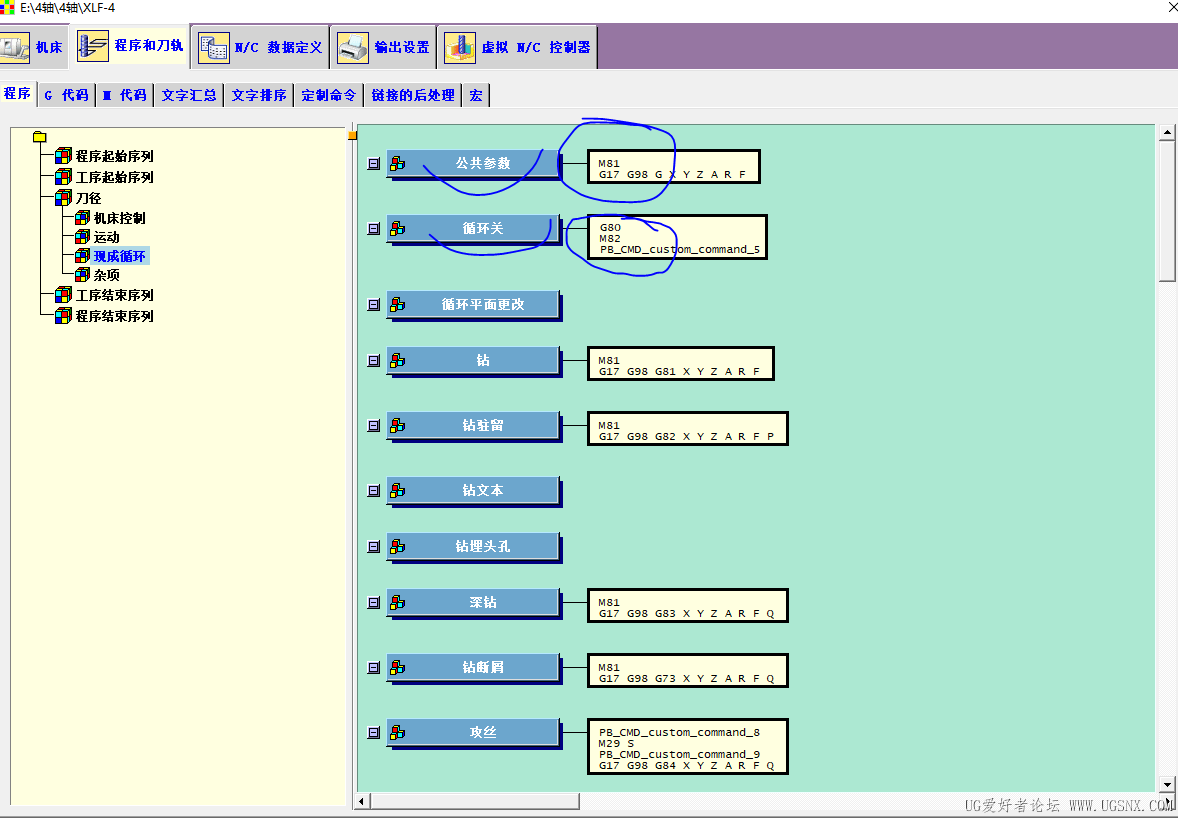Click the cube icon beside 机床控制
Screen dimensions: 1178x818
(83, 218)
